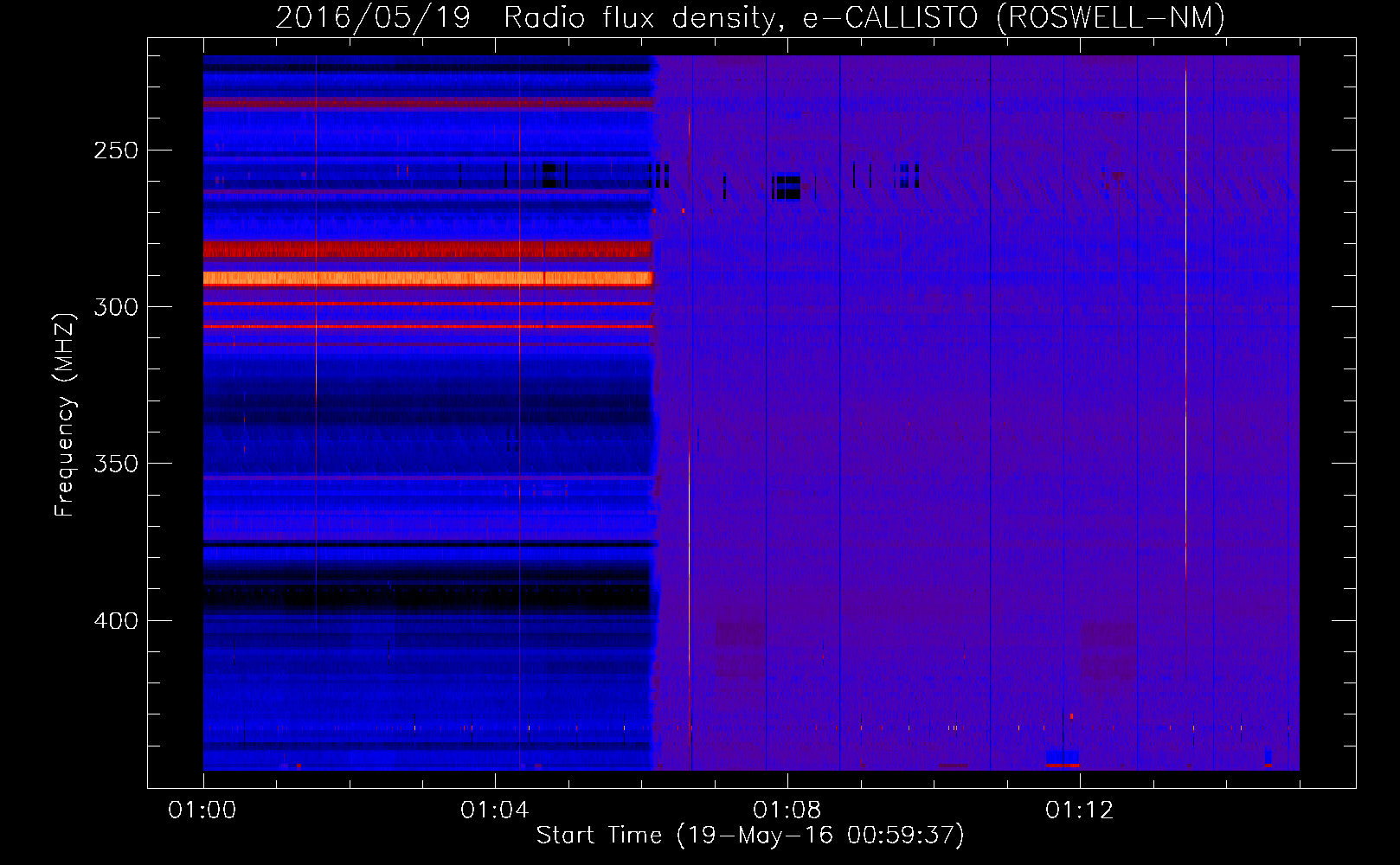1400x865 pixels.
Task: Click the 400 frequency tick label
Action: 116,621
